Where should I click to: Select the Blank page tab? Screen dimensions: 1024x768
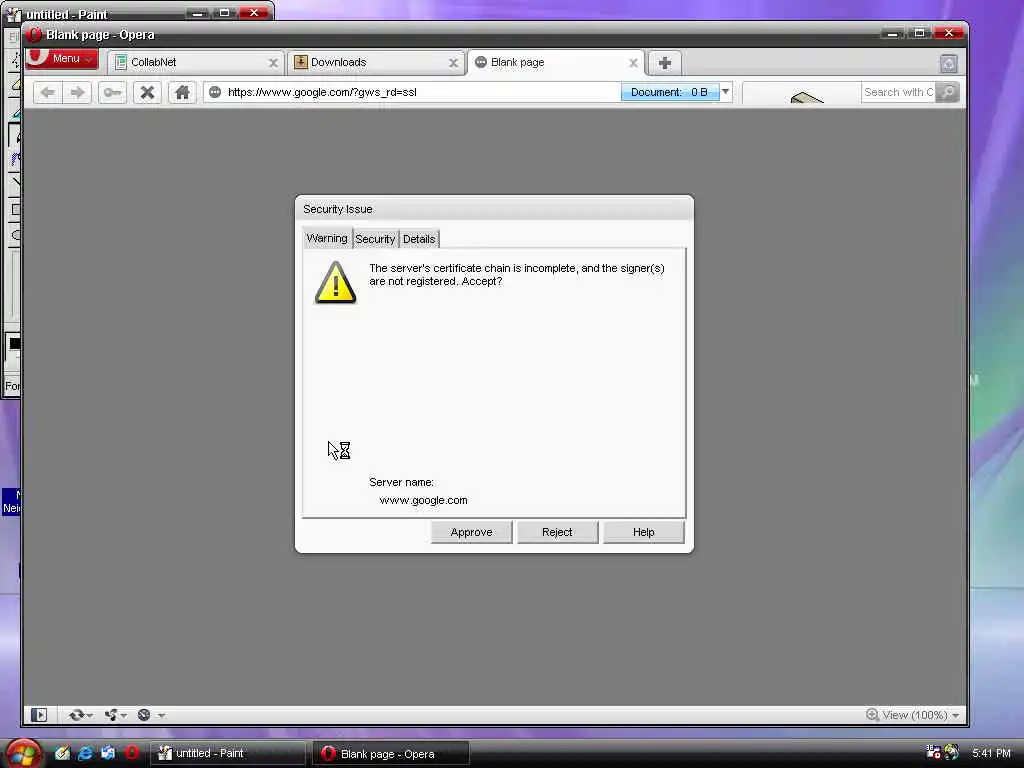555,63
